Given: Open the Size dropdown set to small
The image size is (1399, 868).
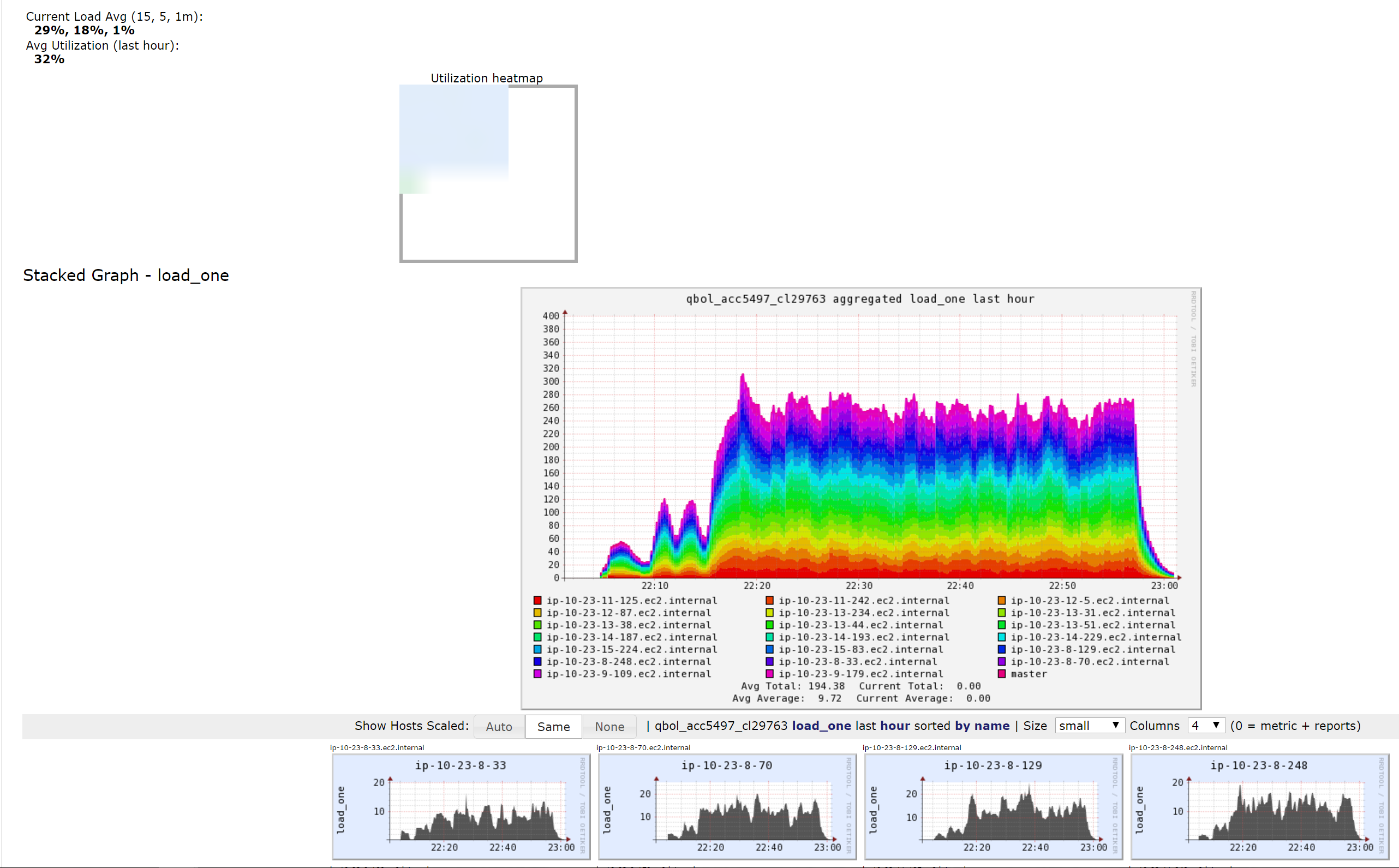Looking at the screenshot, I should point(1089,726).
